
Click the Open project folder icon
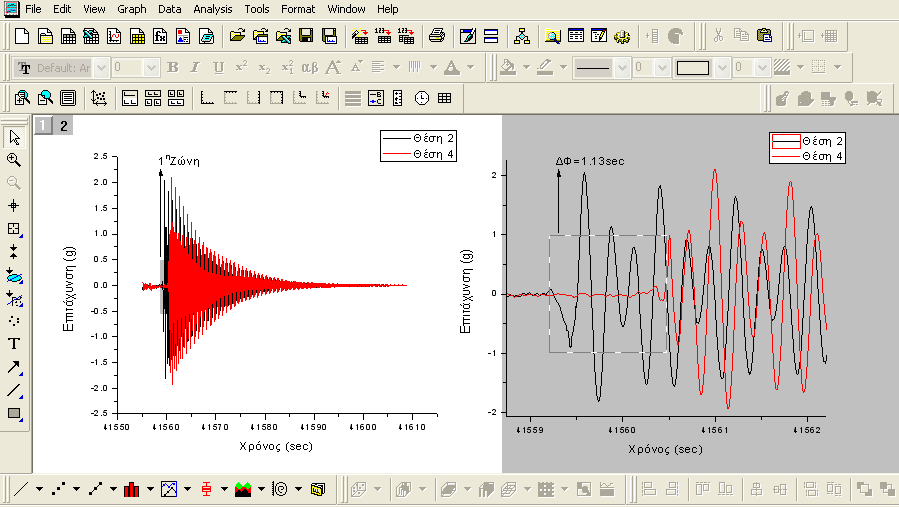click(237, 36)
